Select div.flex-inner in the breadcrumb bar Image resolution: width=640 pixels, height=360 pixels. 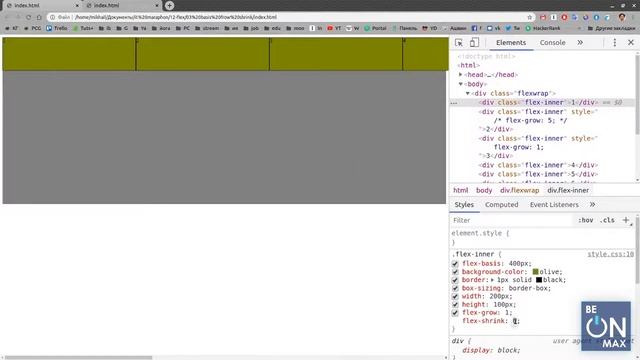click(568, 190)
